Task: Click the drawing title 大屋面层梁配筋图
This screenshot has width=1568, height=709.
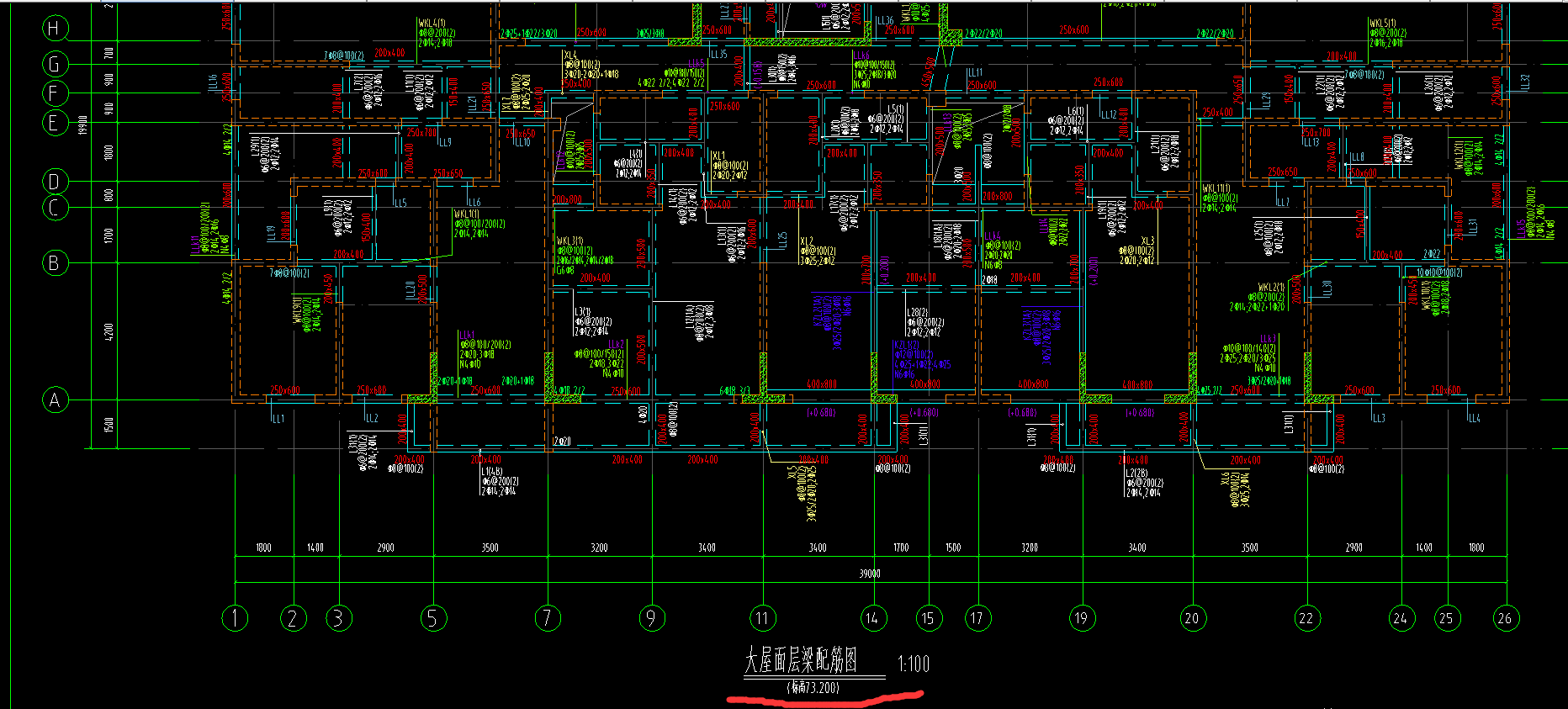Action: point(800,661)
